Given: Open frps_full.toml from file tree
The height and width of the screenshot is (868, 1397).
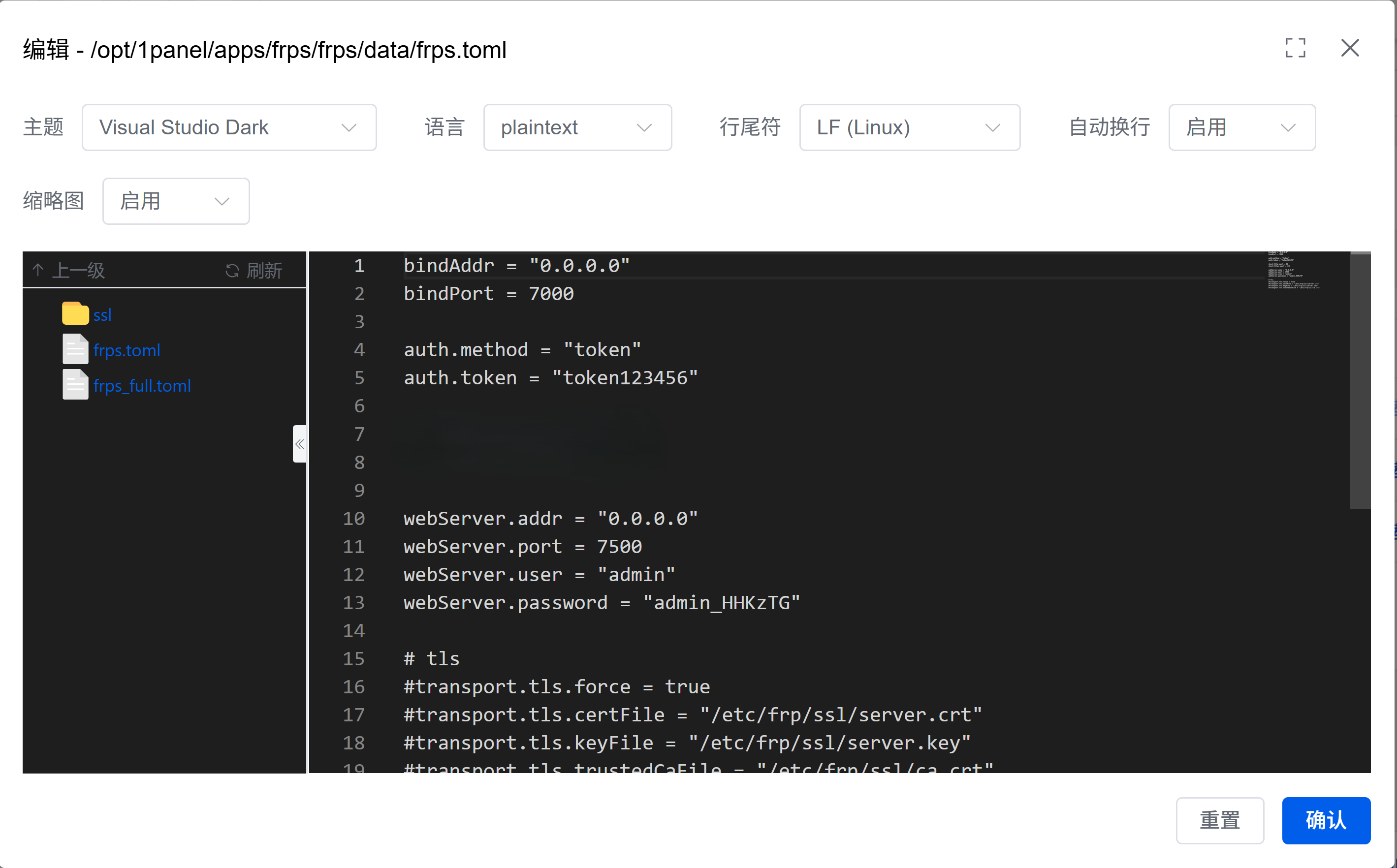Looking at the screenshot, I should [142, 386].
